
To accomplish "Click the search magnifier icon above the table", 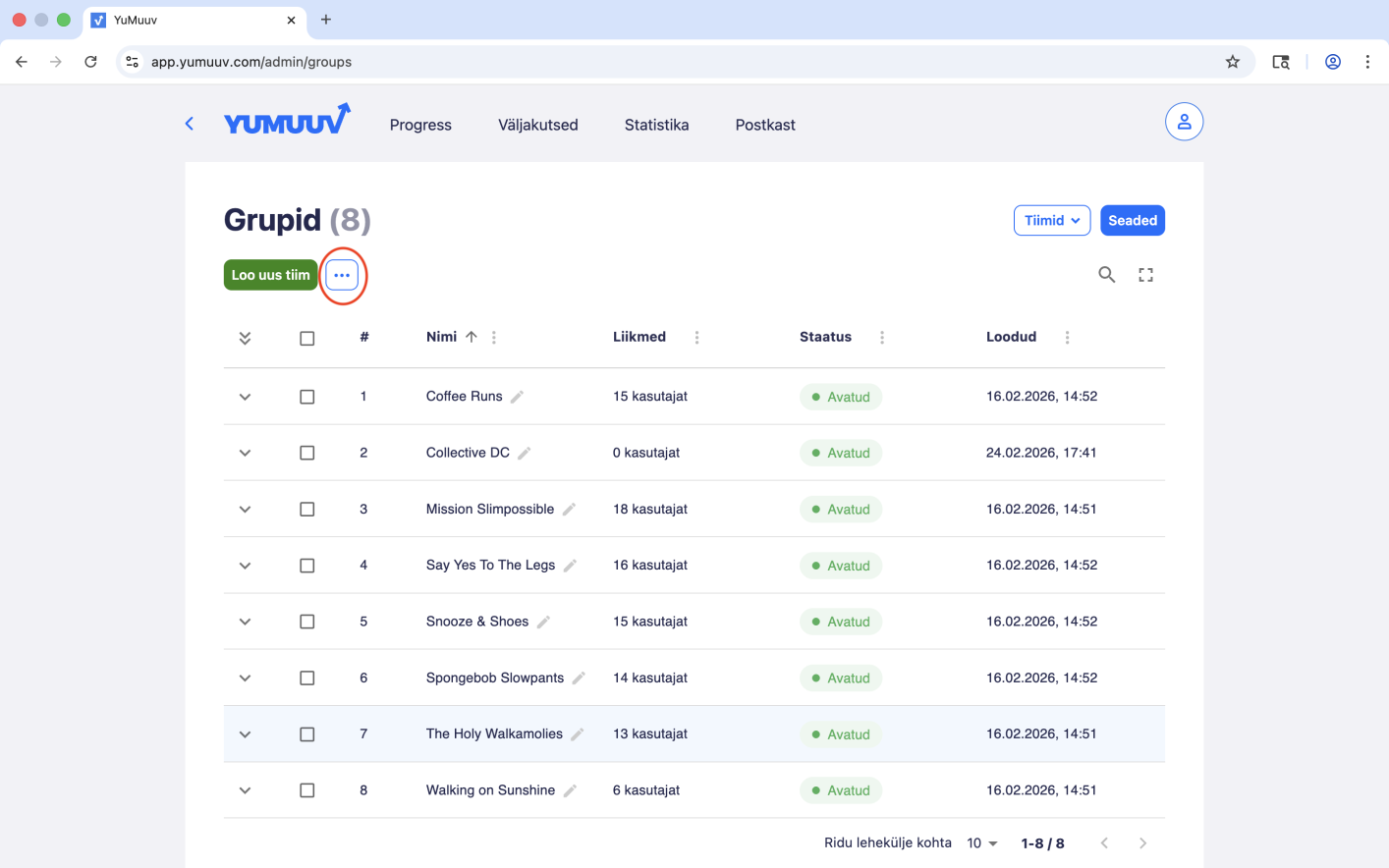I will pos(1106,275).
